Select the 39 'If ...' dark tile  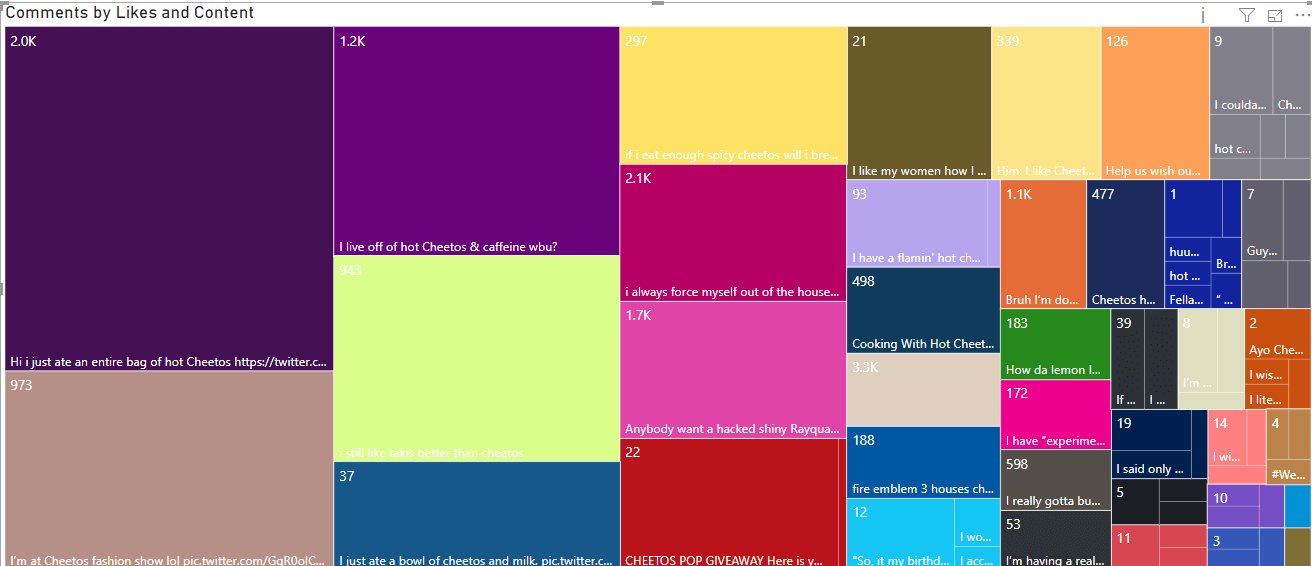tap(1127, 359)
